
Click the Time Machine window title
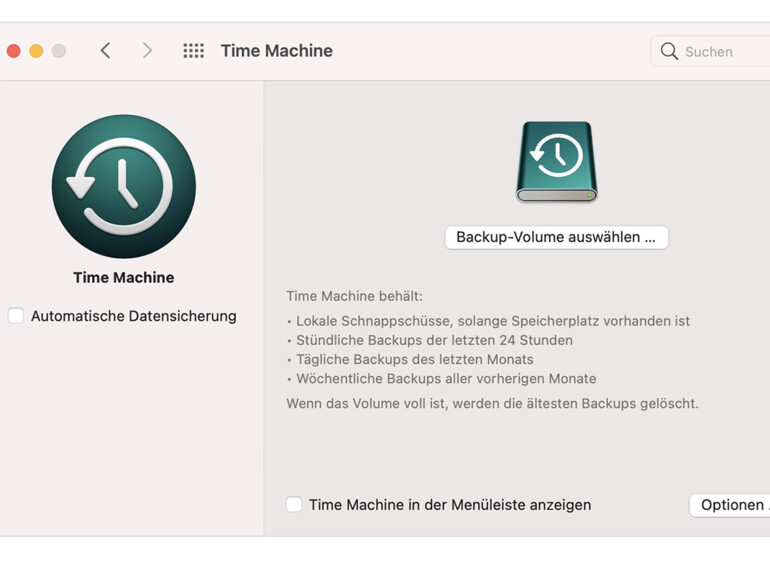(x=276, y=51)
